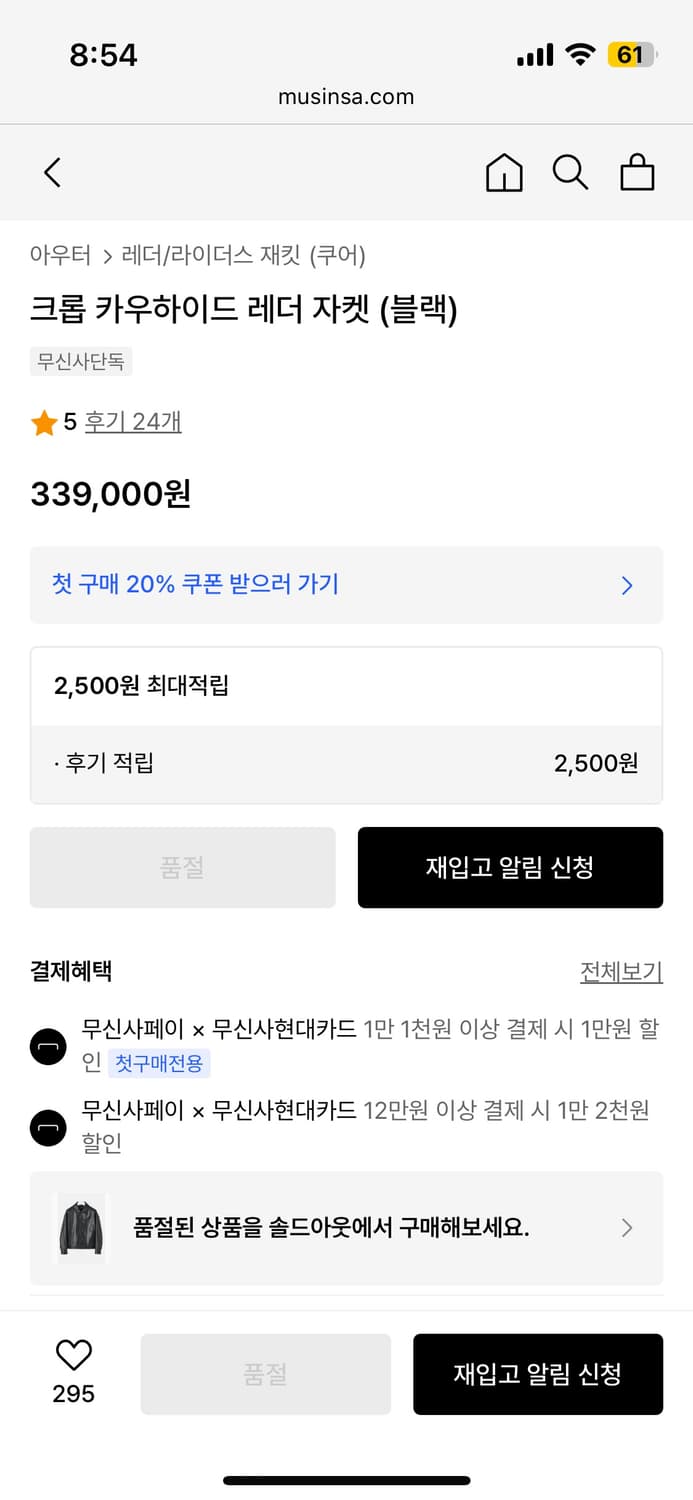Open the home screen via home icon
Screen dimensions: 693x1500
click(x=504, y=172)
